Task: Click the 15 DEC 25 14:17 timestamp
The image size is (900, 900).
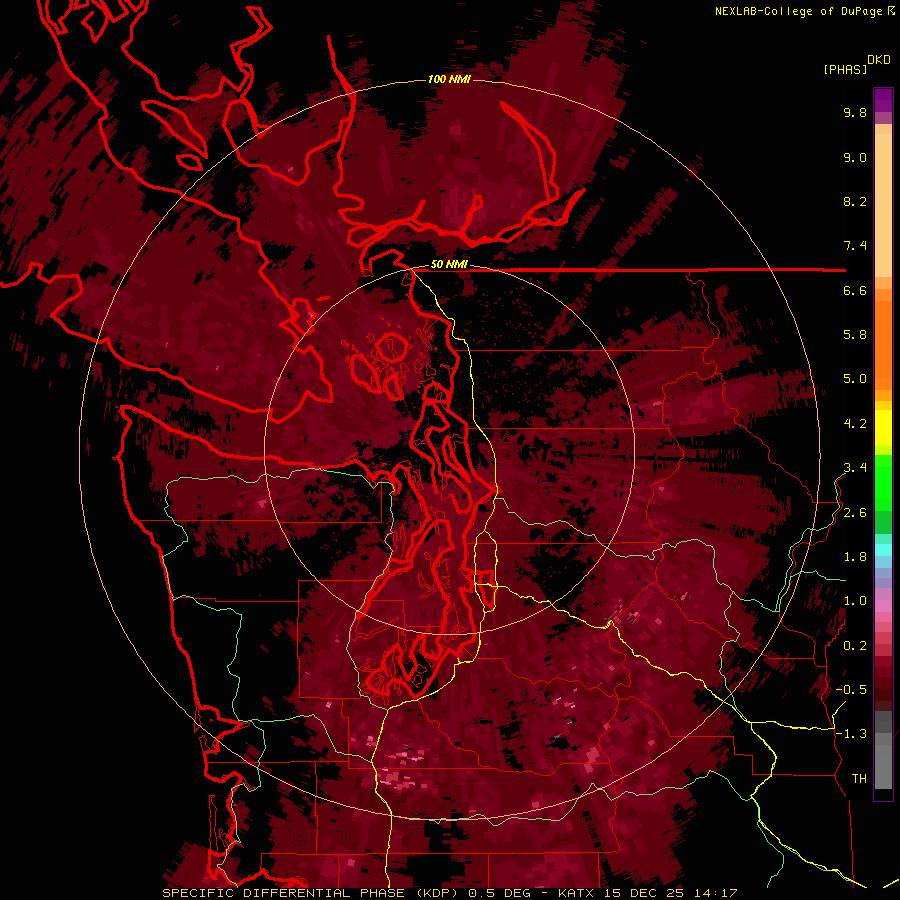Action: pyautogui.click(x=670, y=893)
